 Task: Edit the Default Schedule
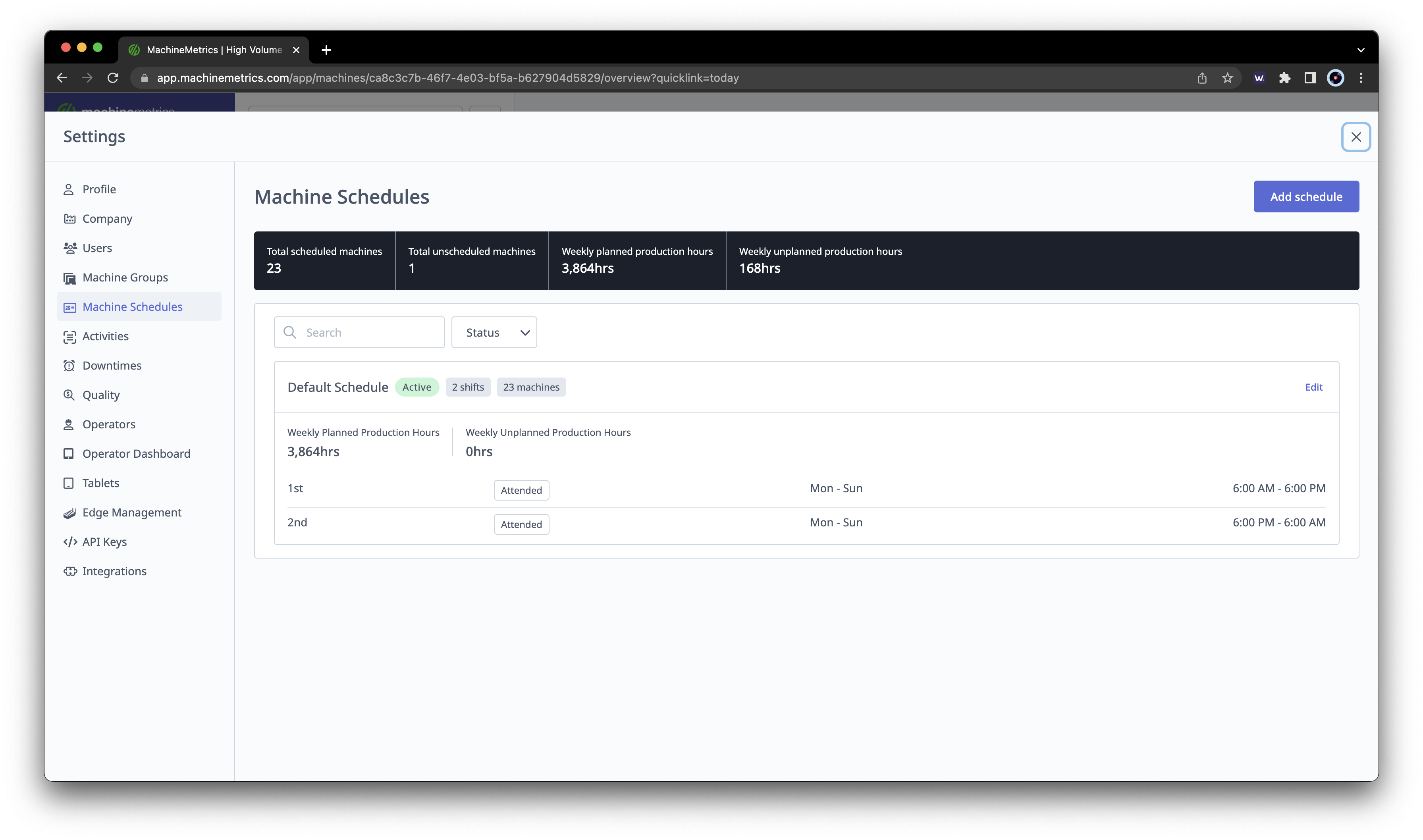coord(1314,387)
